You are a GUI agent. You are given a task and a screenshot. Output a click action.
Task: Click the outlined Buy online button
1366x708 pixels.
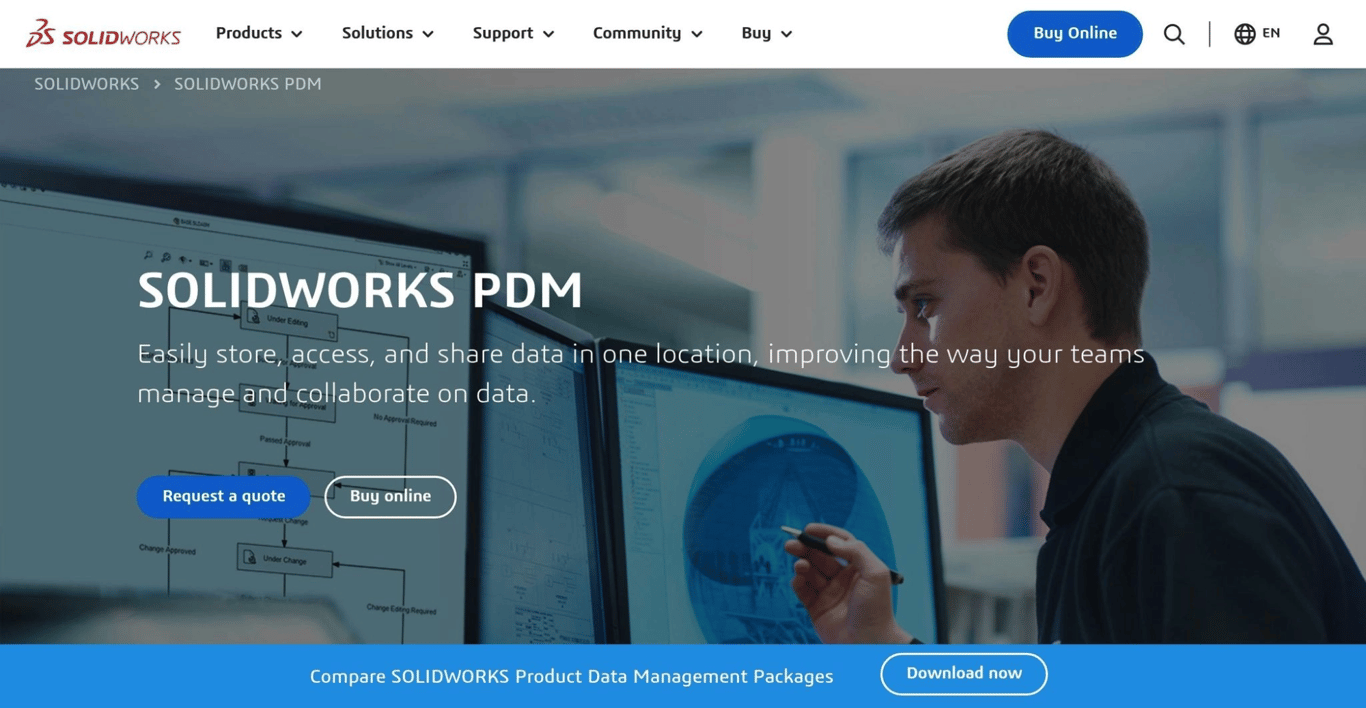[x=390, y=497]
